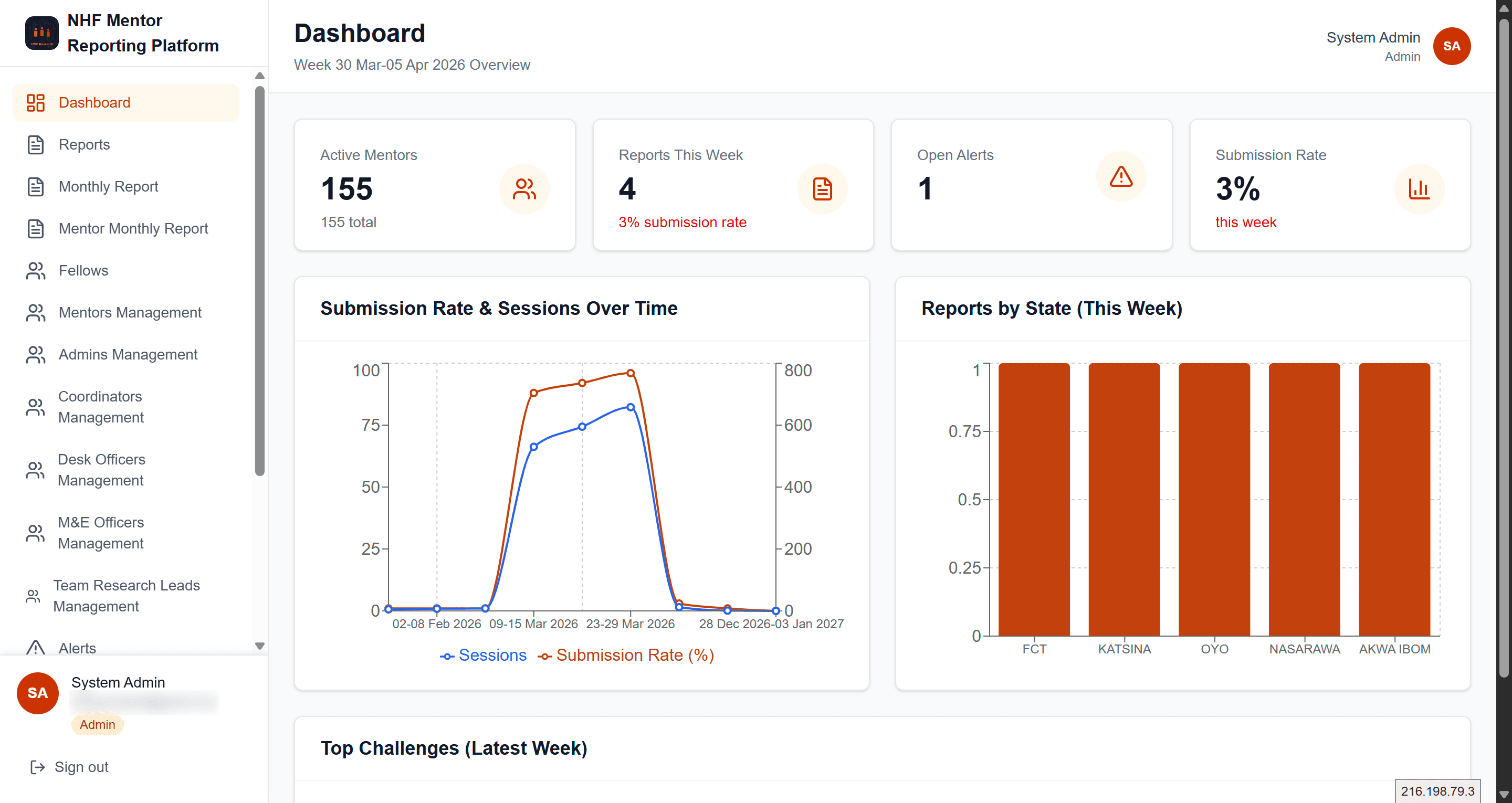Click the Sign out link
This screenshot has height=803, width=1512.
81,767
